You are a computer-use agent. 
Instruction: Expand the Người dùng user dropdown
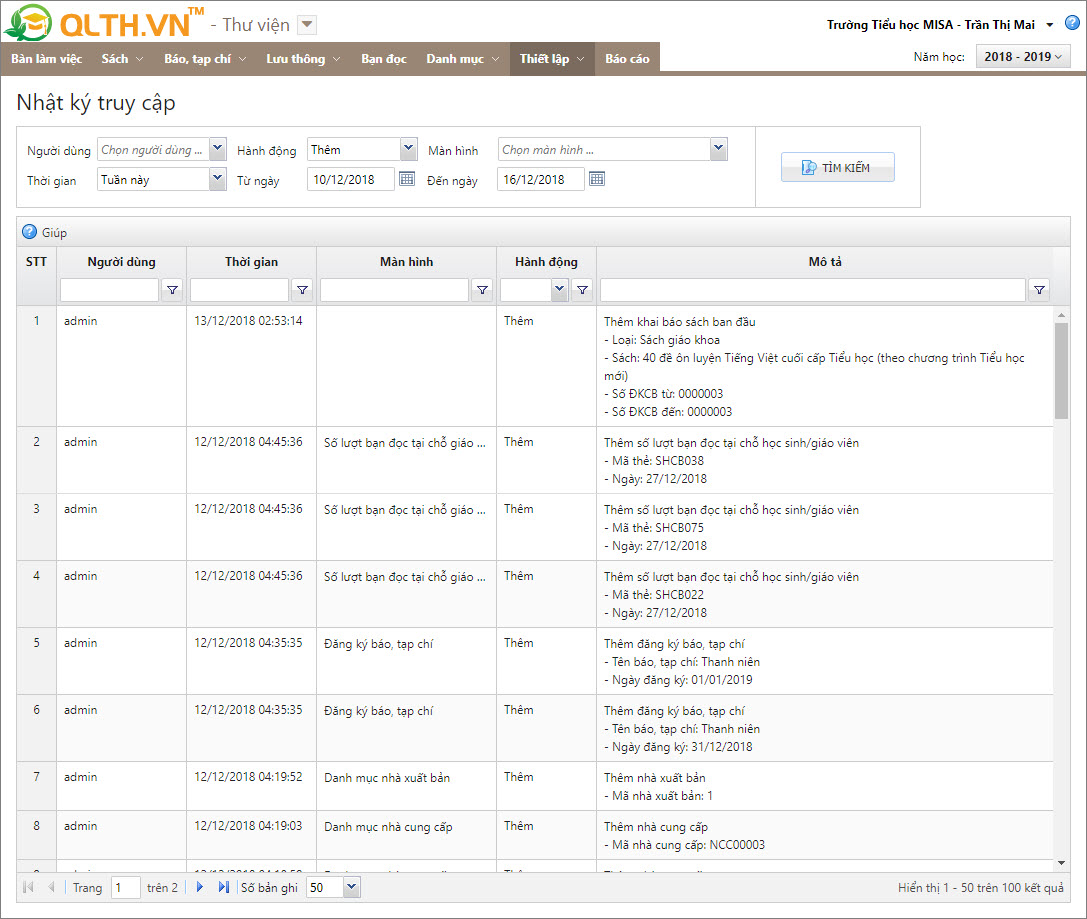tap(218, 149)
